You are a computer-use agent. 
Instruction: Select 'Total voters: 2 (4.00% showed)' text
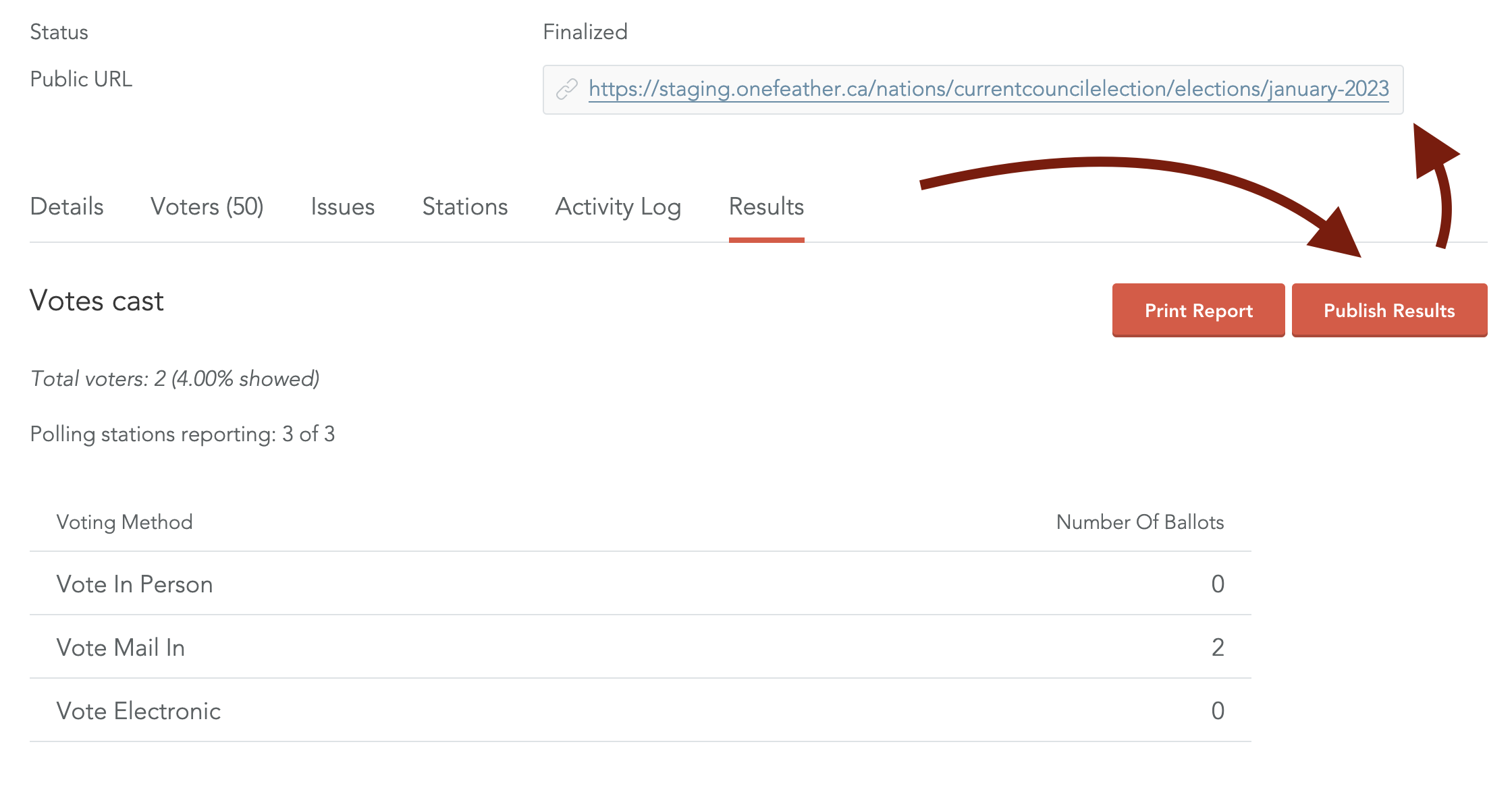click(175, 378)
